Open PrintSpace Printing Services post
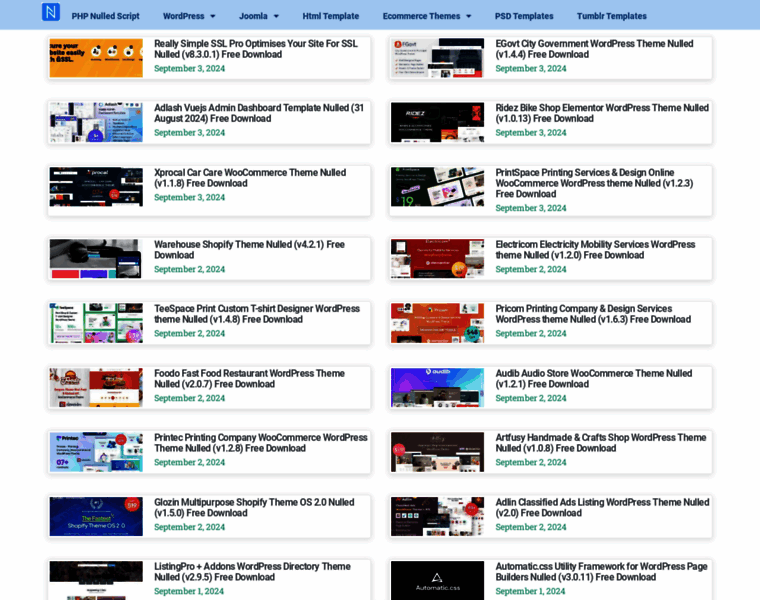The image size is (760, 600). (594, 183)
